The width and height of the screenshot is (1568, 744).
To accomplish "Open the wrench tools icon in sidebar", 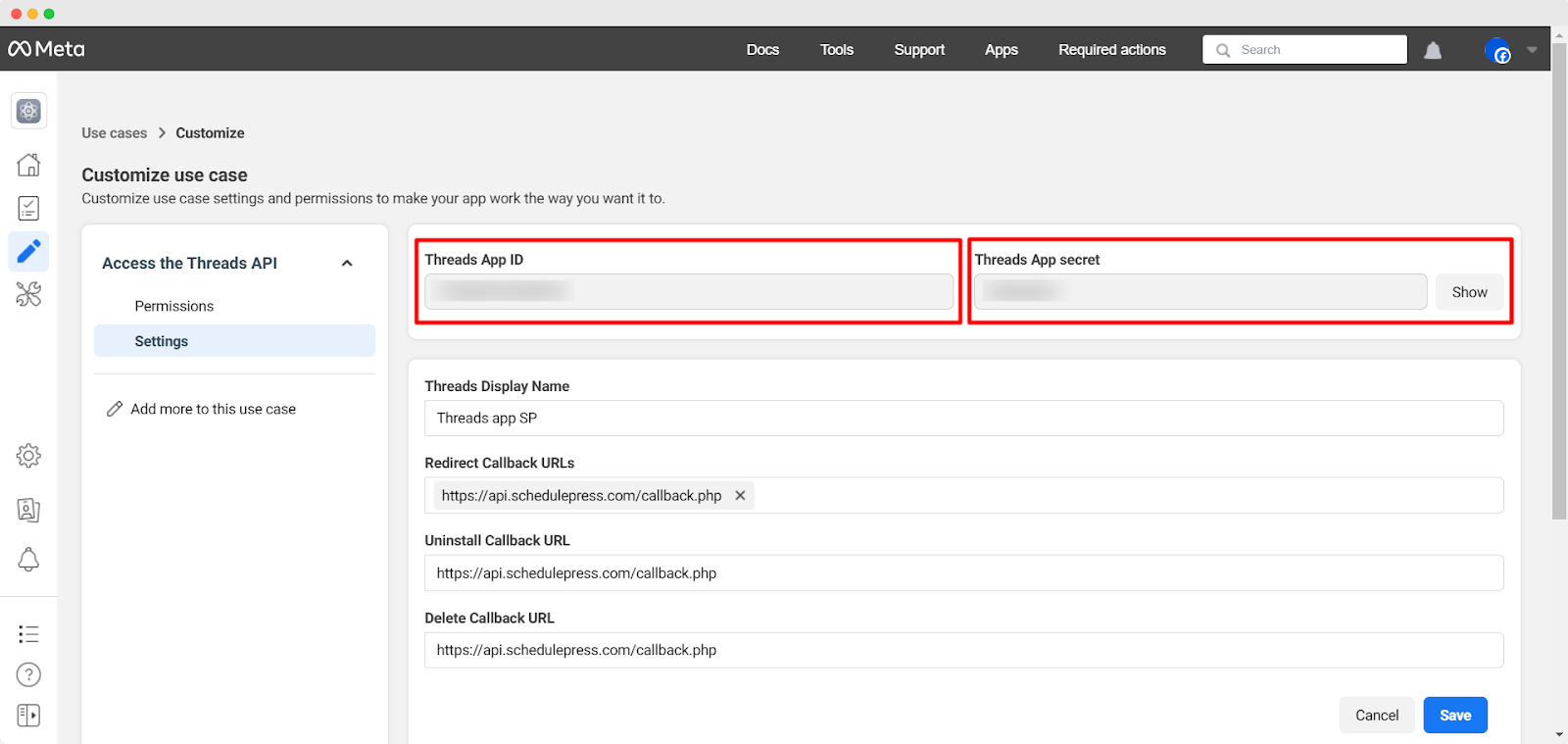I will click(28, 294).
